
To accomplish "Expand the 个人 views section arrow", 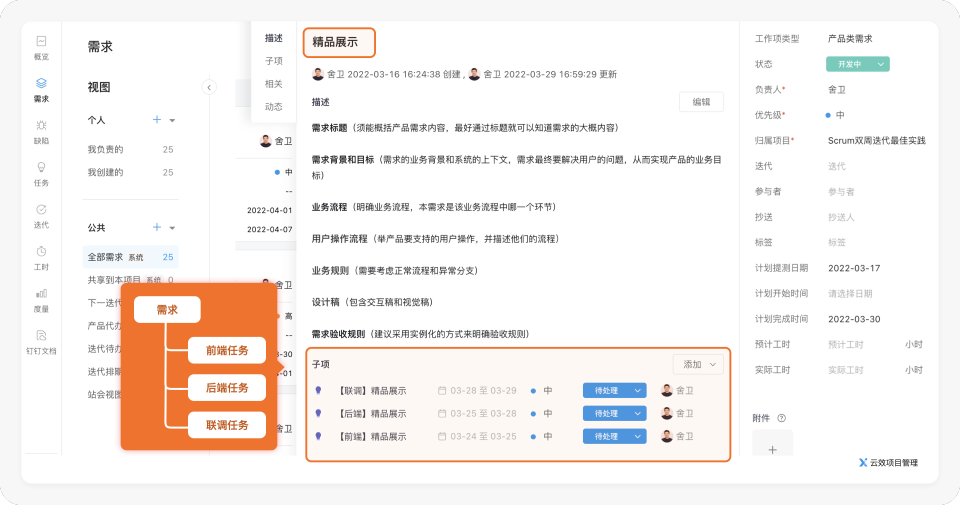I will [172, 120].
